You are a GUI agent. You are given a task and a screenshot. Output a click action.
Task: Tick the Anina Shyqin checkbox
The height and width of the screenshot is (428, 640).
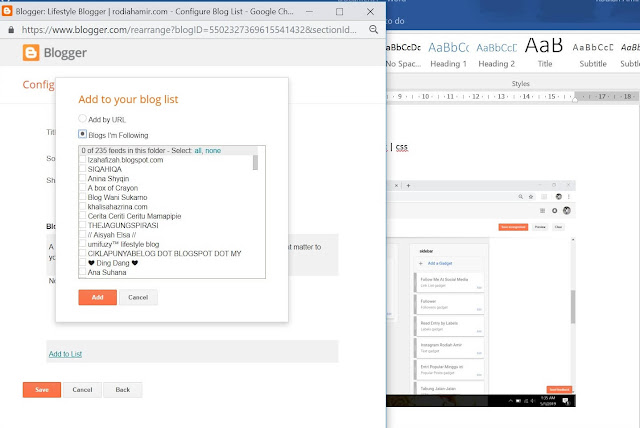point(82,178)
